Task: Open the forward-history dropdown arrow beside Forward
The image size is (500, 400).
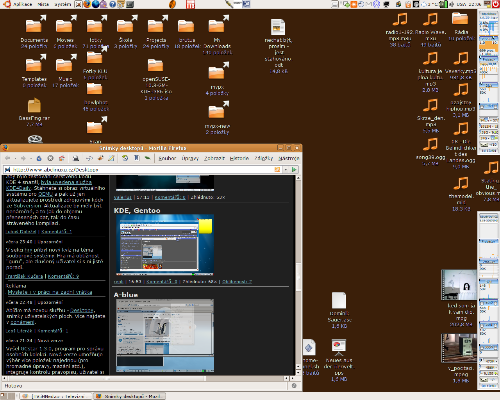Action: pyautogui.click(x=31, y=158)
